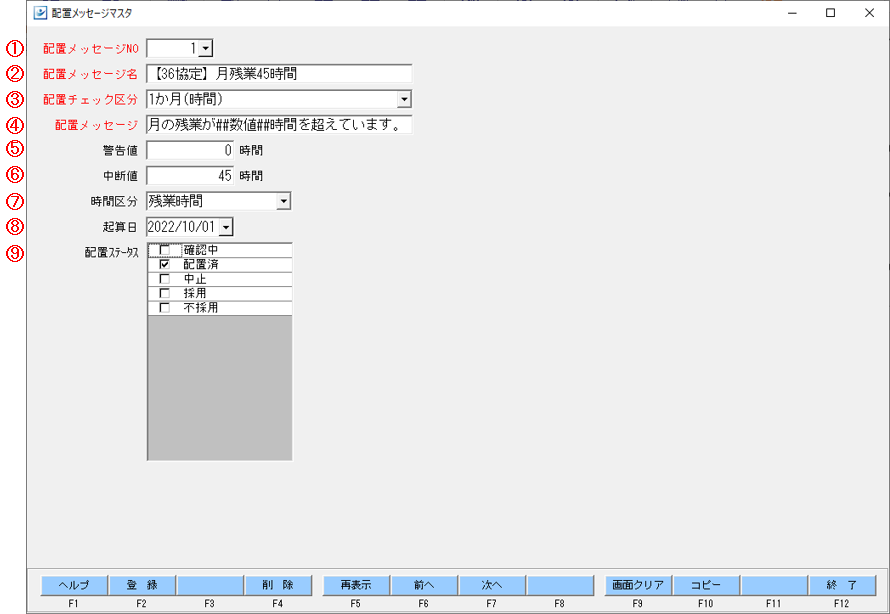This screenshot has width=890, height=614.
Task: Toggle the 不採用 status checkbox
Action: pos(165,308)
